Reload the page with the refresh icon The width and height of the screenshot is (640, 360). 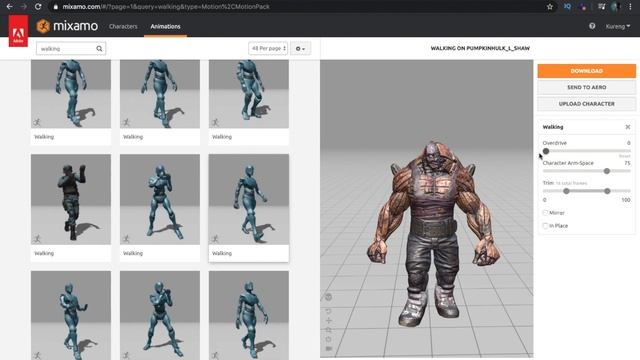click(x=38, y=7)
